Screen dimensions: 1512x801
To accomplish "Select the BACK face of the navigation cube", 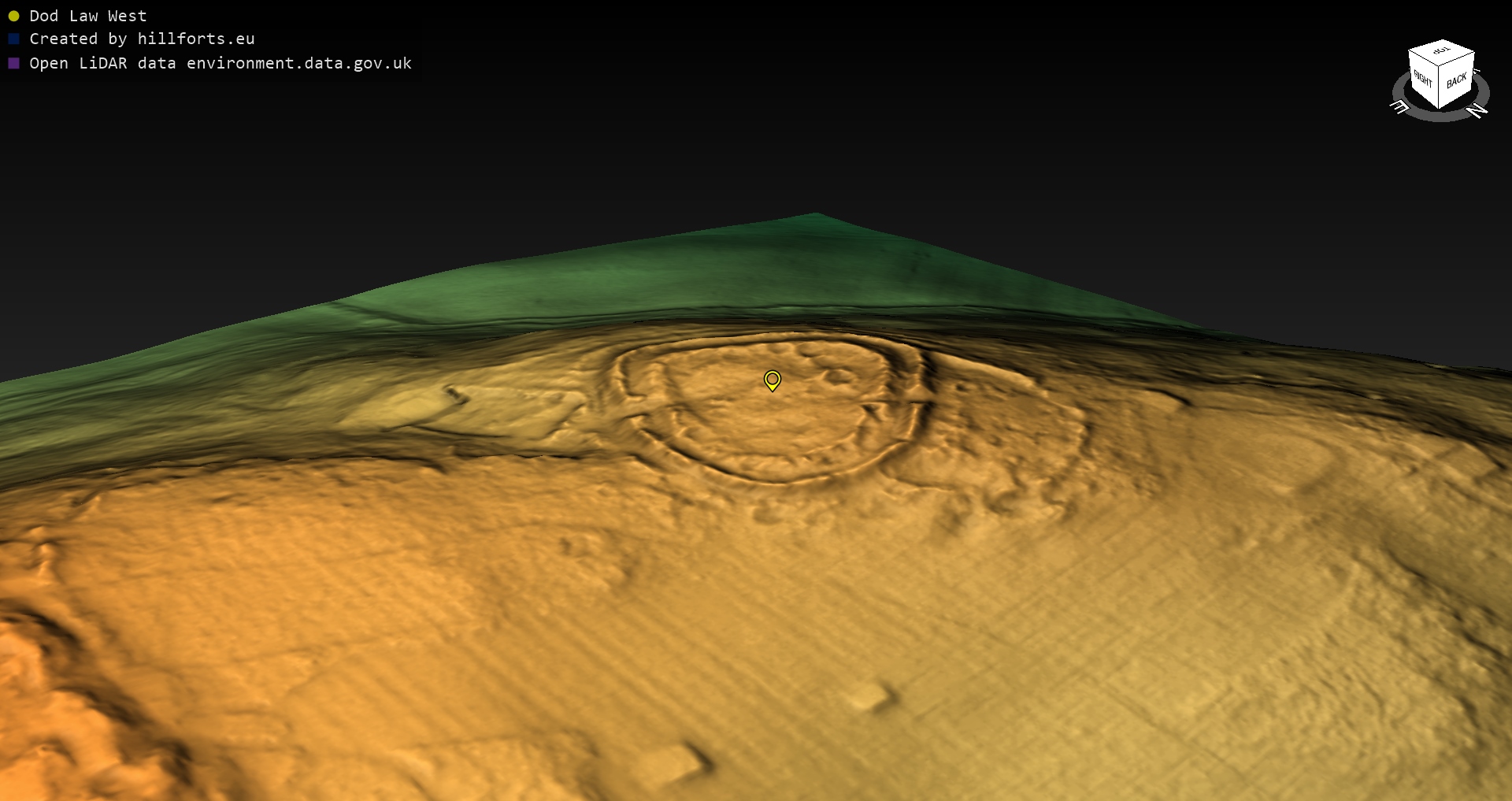I will 1457,80.
